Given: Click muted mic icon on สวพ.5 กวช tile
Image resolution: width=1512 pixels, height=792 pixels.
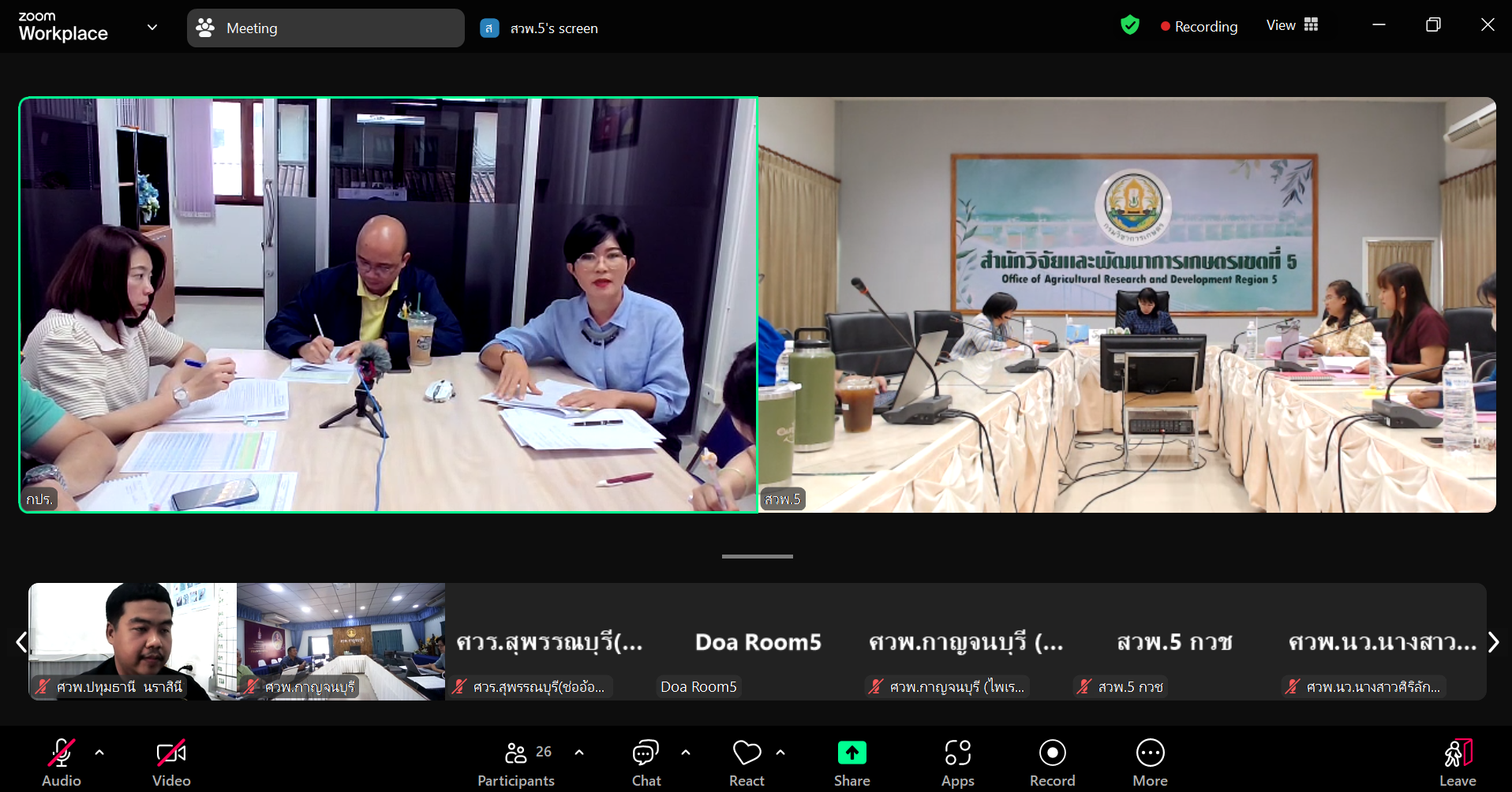Looking at the screenshot, I should pos(1085,687).
